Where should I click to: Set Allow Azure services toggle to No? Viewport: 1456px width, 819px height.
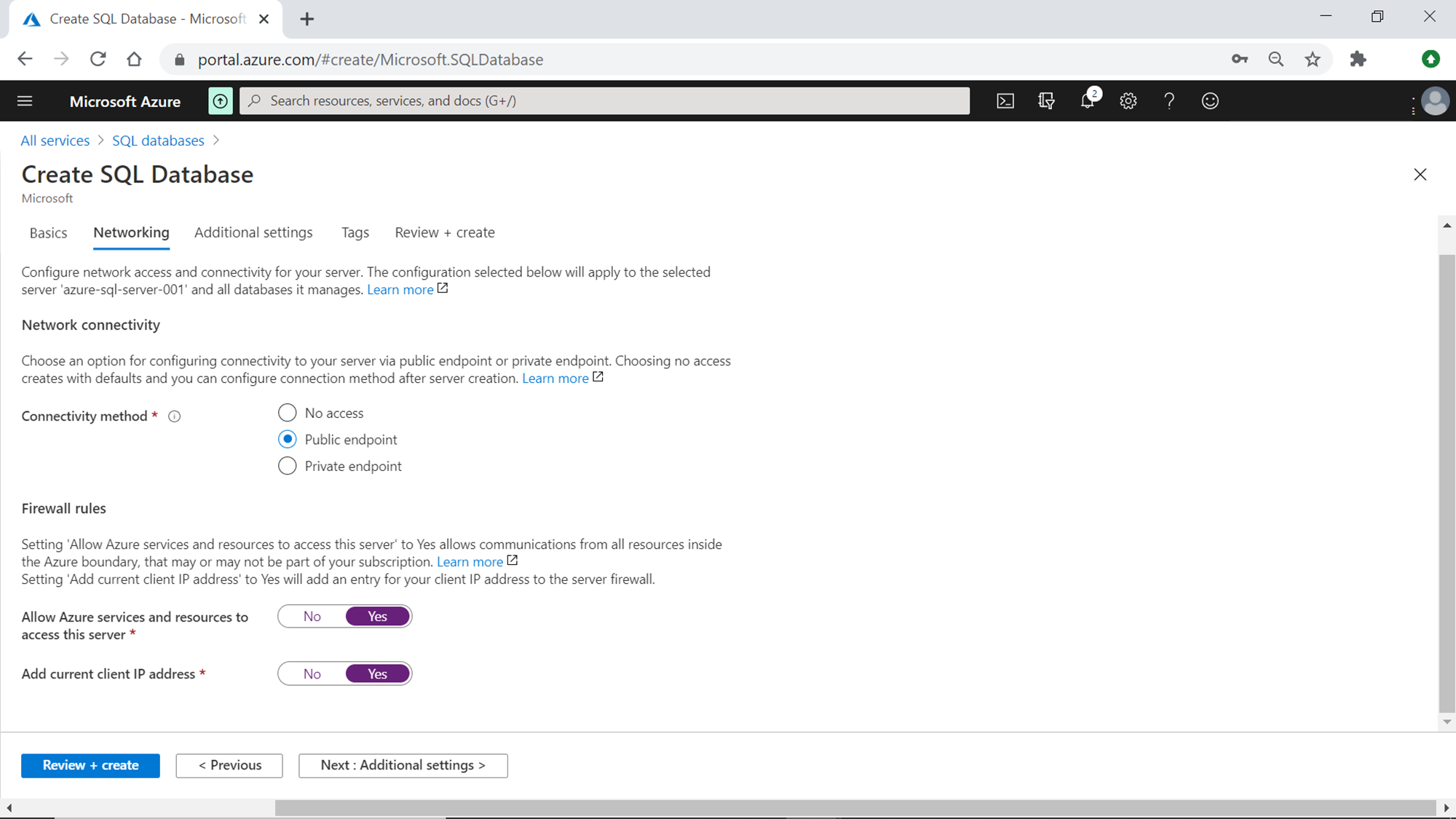(312, 617)
